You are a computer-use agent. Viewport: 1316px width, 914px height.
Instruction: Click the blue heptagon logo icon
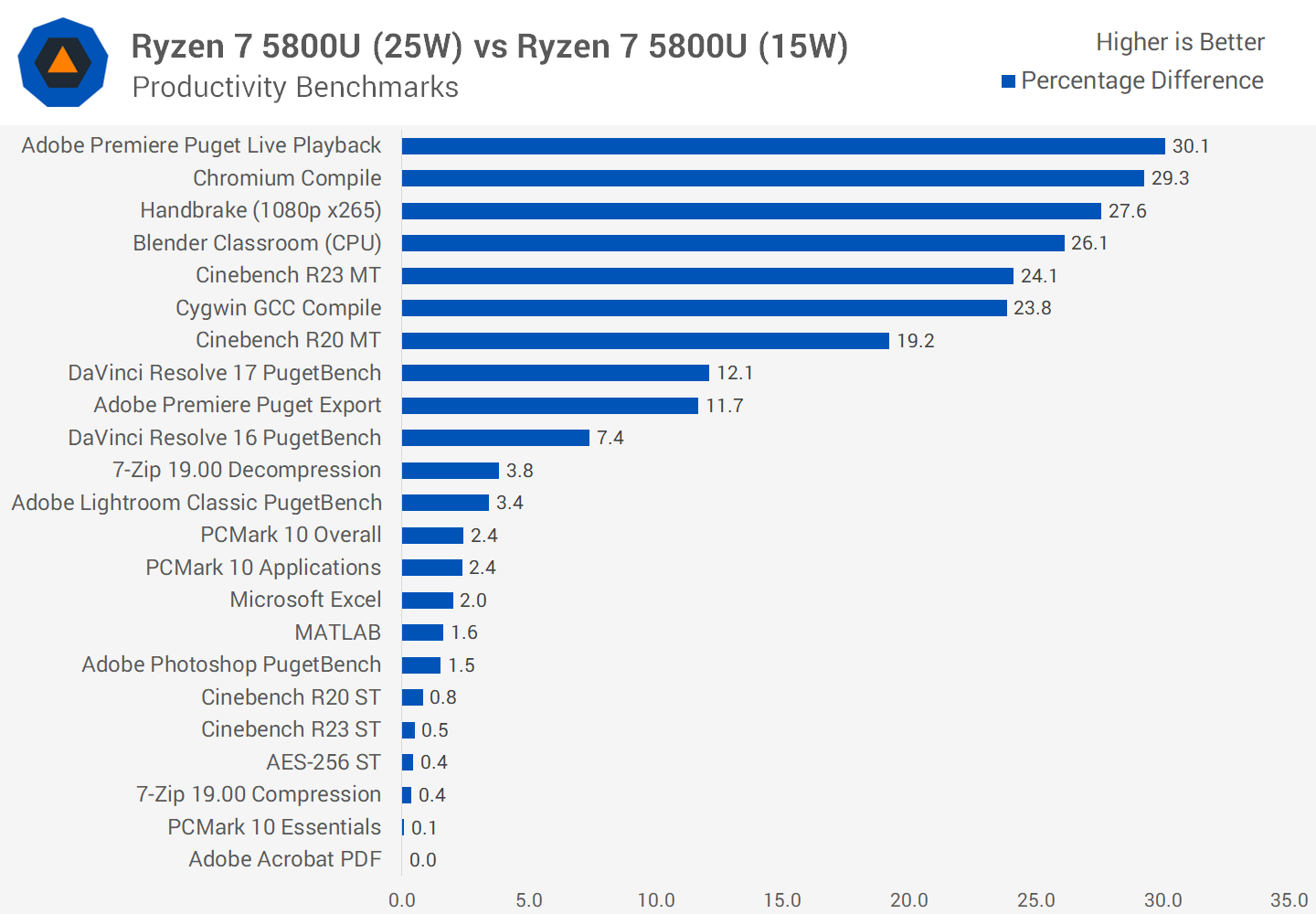click(x=63, y=62)
